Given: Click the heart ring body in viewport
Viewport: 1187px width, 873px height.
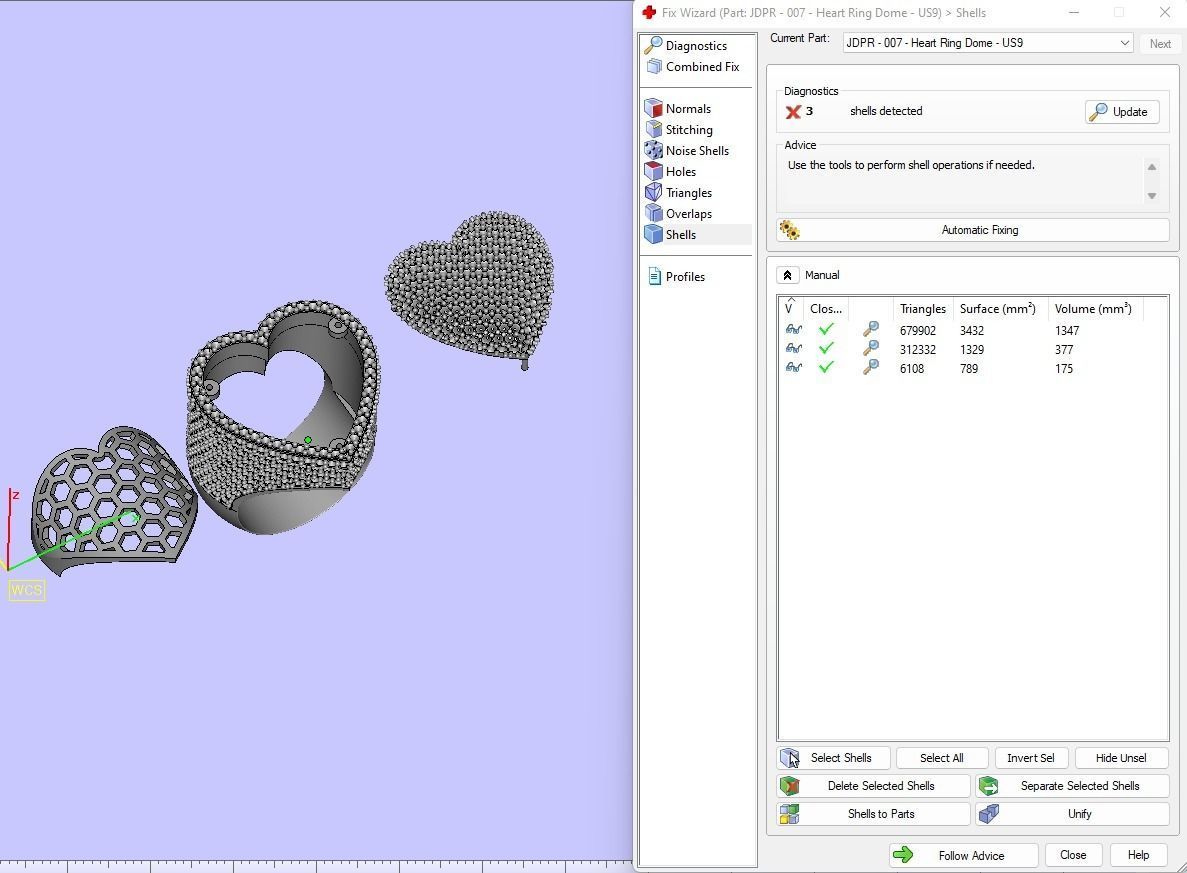Looking at the screenshot, I should tap(283, 416).
